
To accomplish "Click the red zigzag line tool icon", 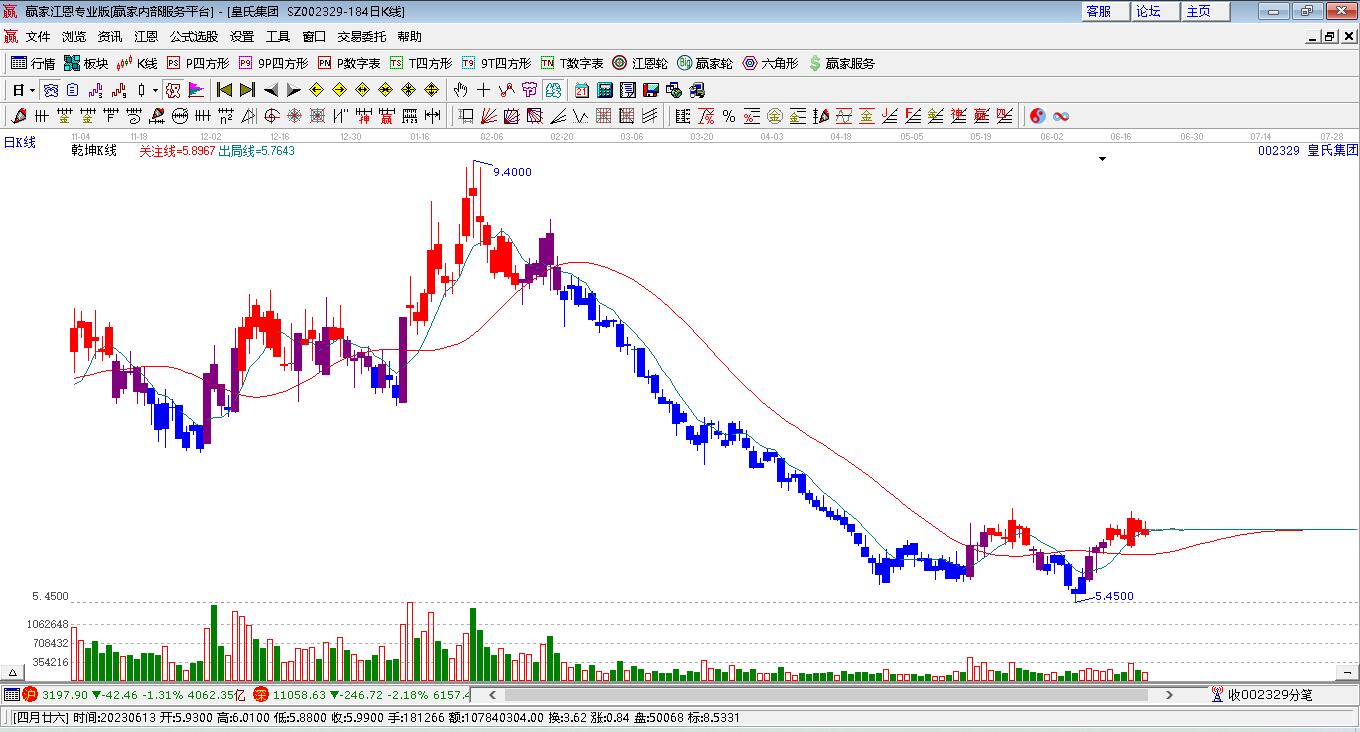I will tap(507, 90).
